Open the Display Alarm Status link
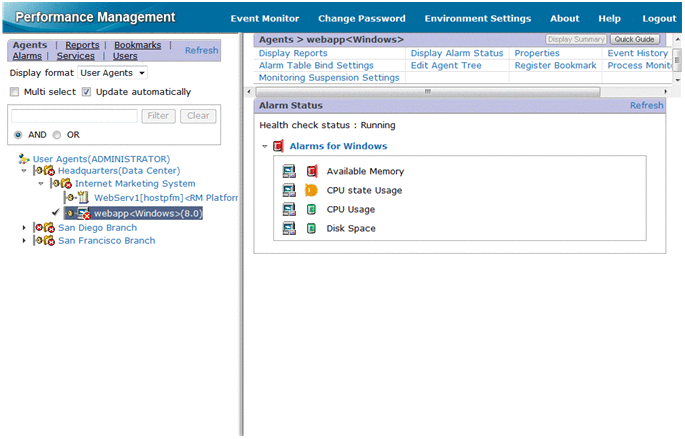The width and height of the screenshot is (685, 439). (456, 53)
